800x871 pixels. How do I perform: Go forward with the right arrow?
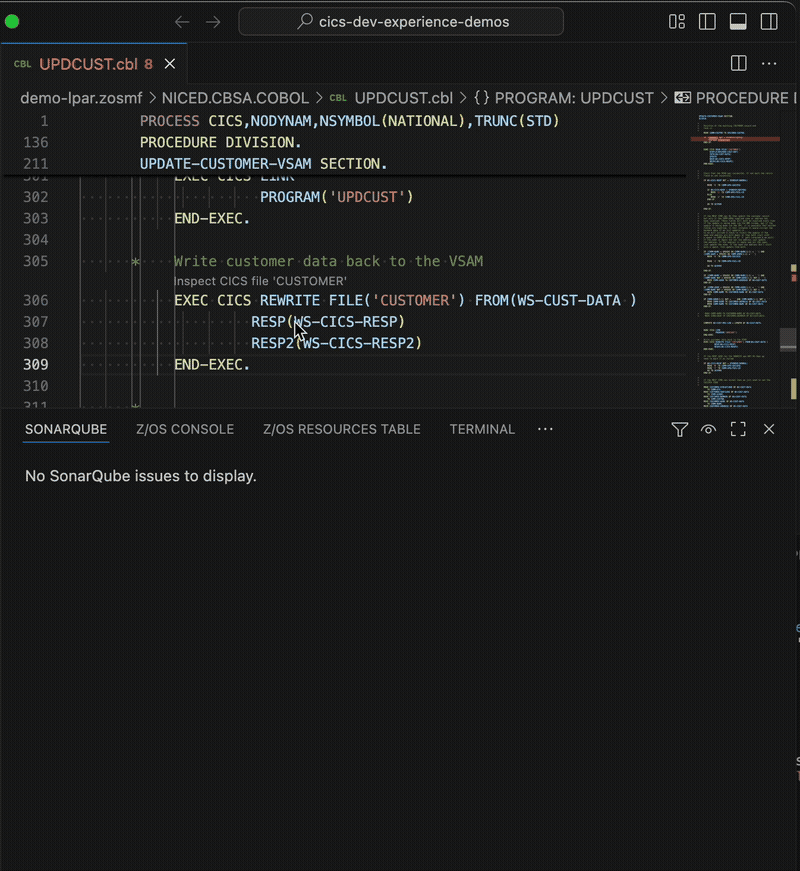point(213,22)
